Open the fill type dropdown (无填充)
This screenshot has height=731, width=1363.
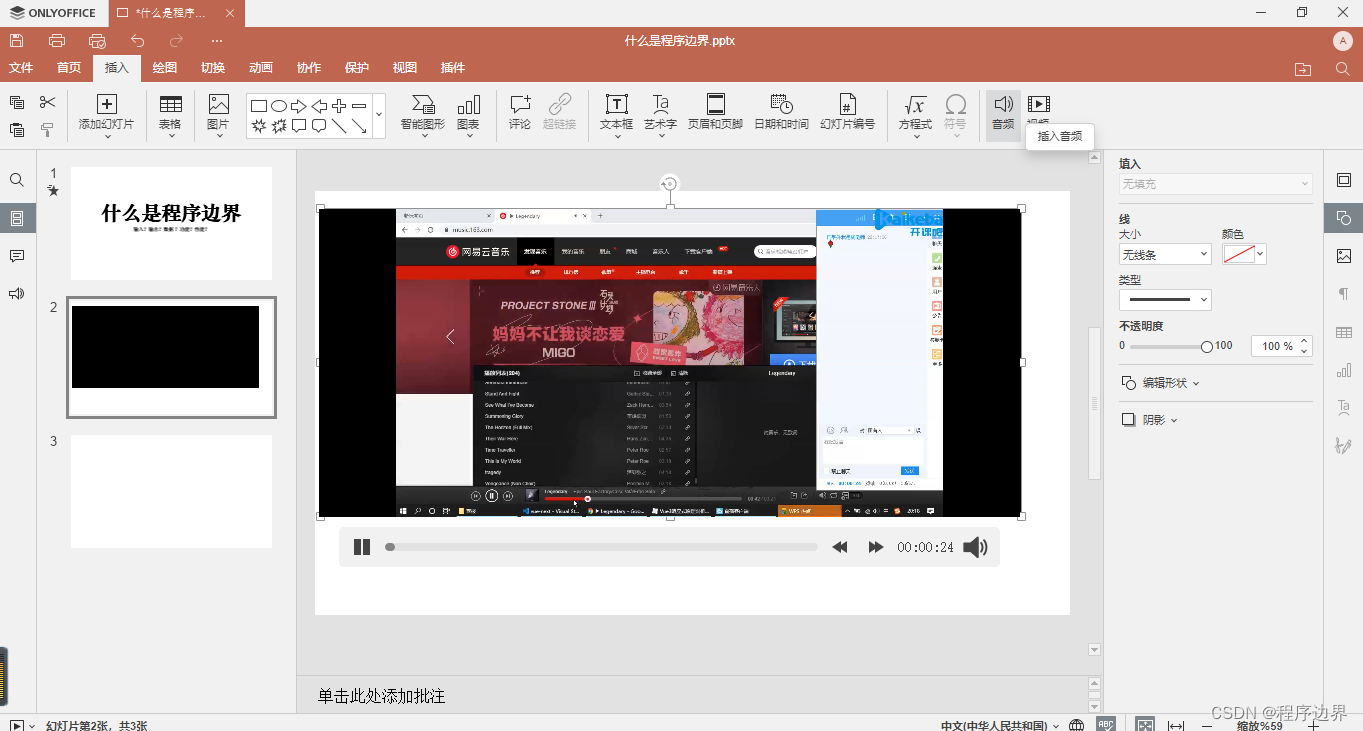click(1215, 184)
